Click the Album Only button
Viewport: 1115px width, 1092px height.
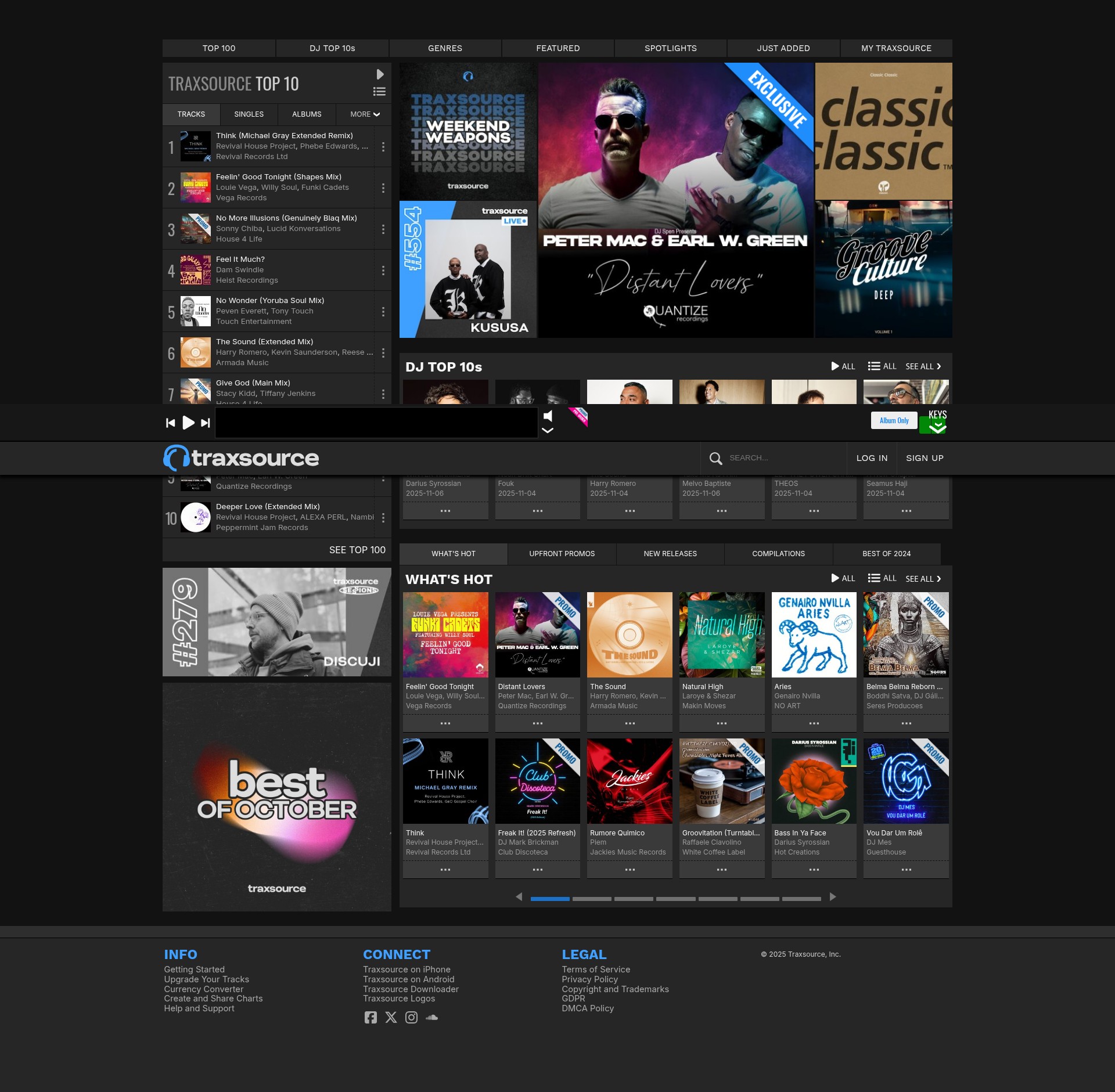click(894, 420)
